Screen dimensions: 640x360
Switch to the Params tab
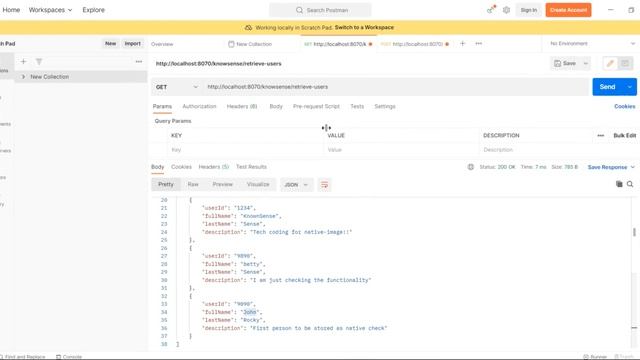pyautogui.click(x=162, y=106)
